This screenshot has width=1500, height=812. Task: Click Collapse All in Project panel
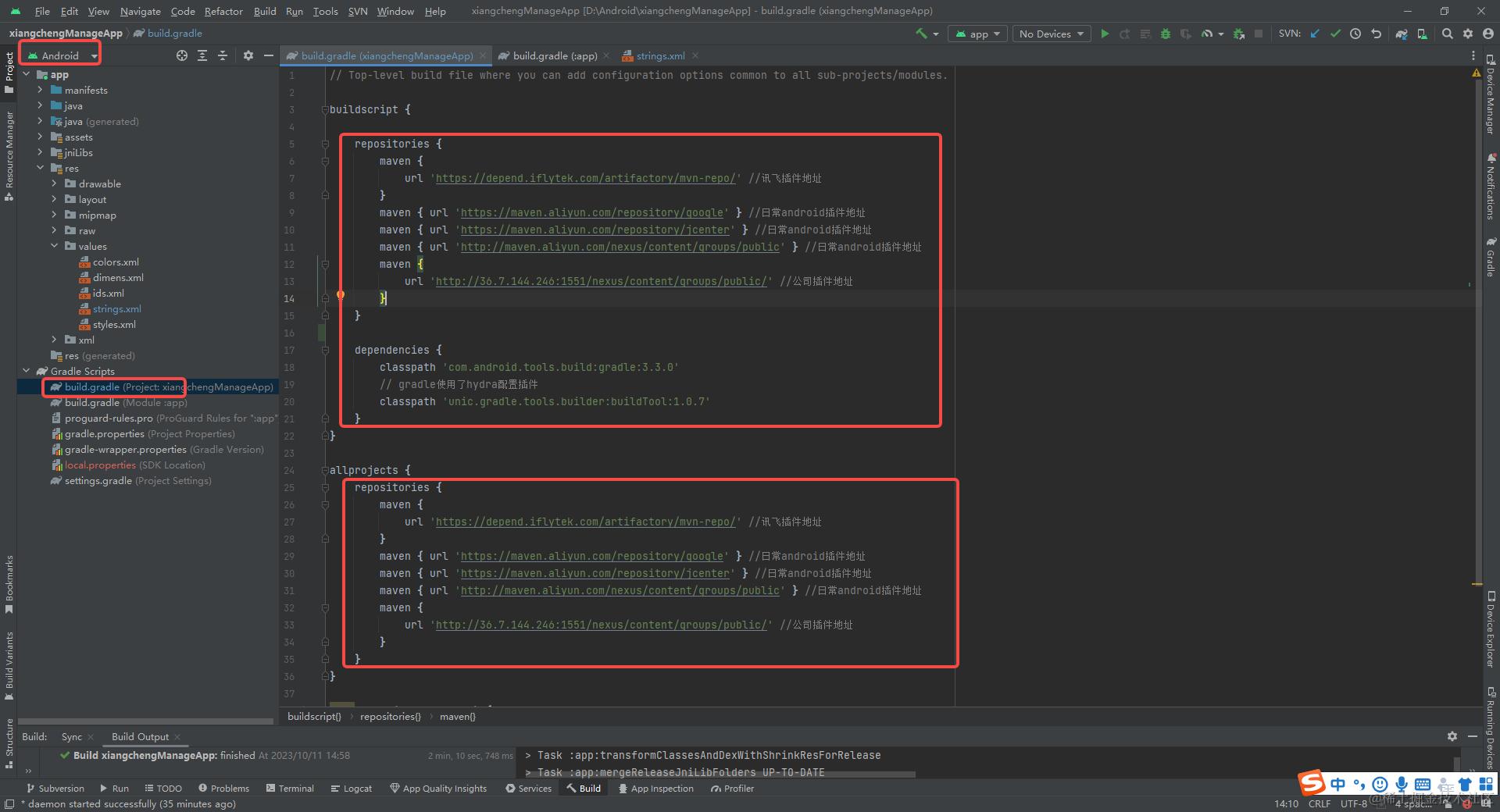(223, 55)
